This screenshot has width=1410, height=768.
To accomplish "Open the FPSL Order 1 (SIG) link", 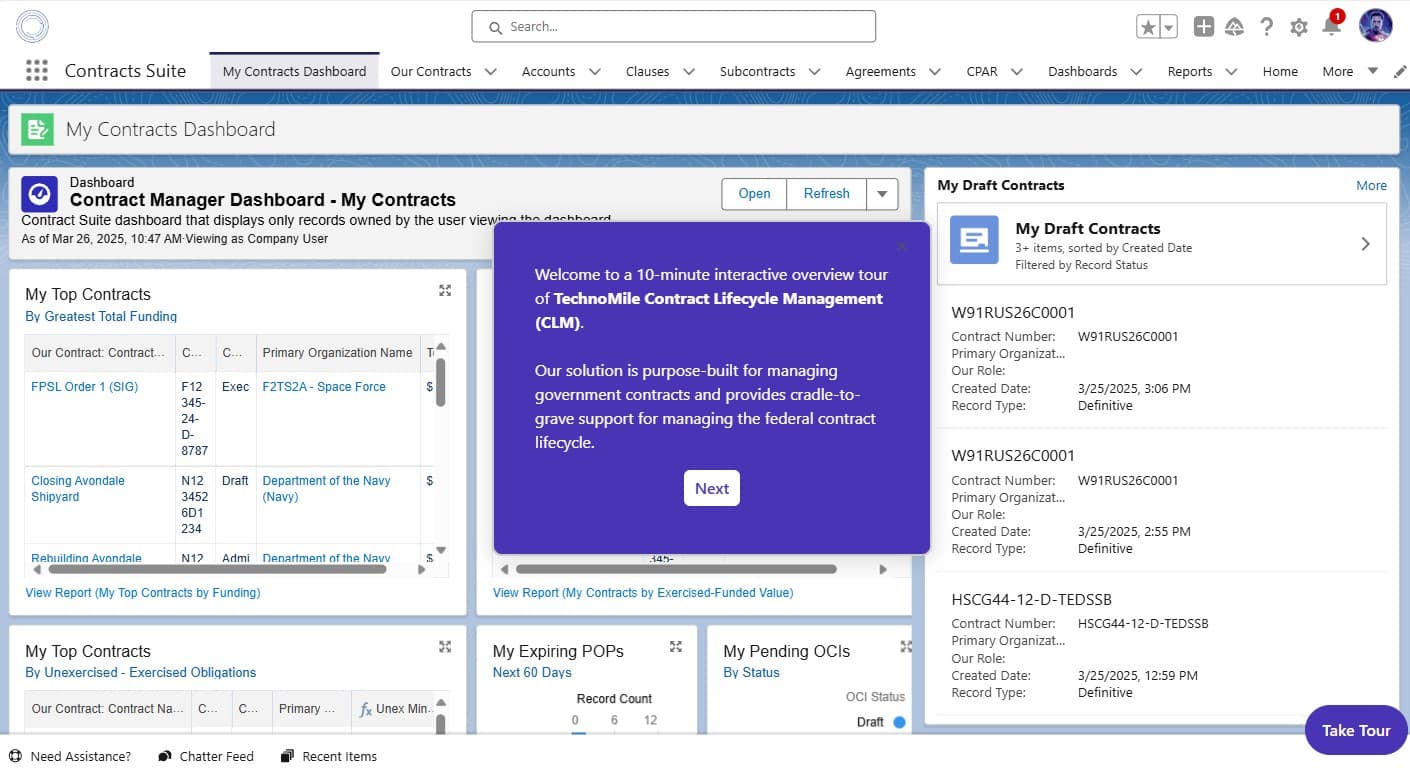I will point(85,387).
